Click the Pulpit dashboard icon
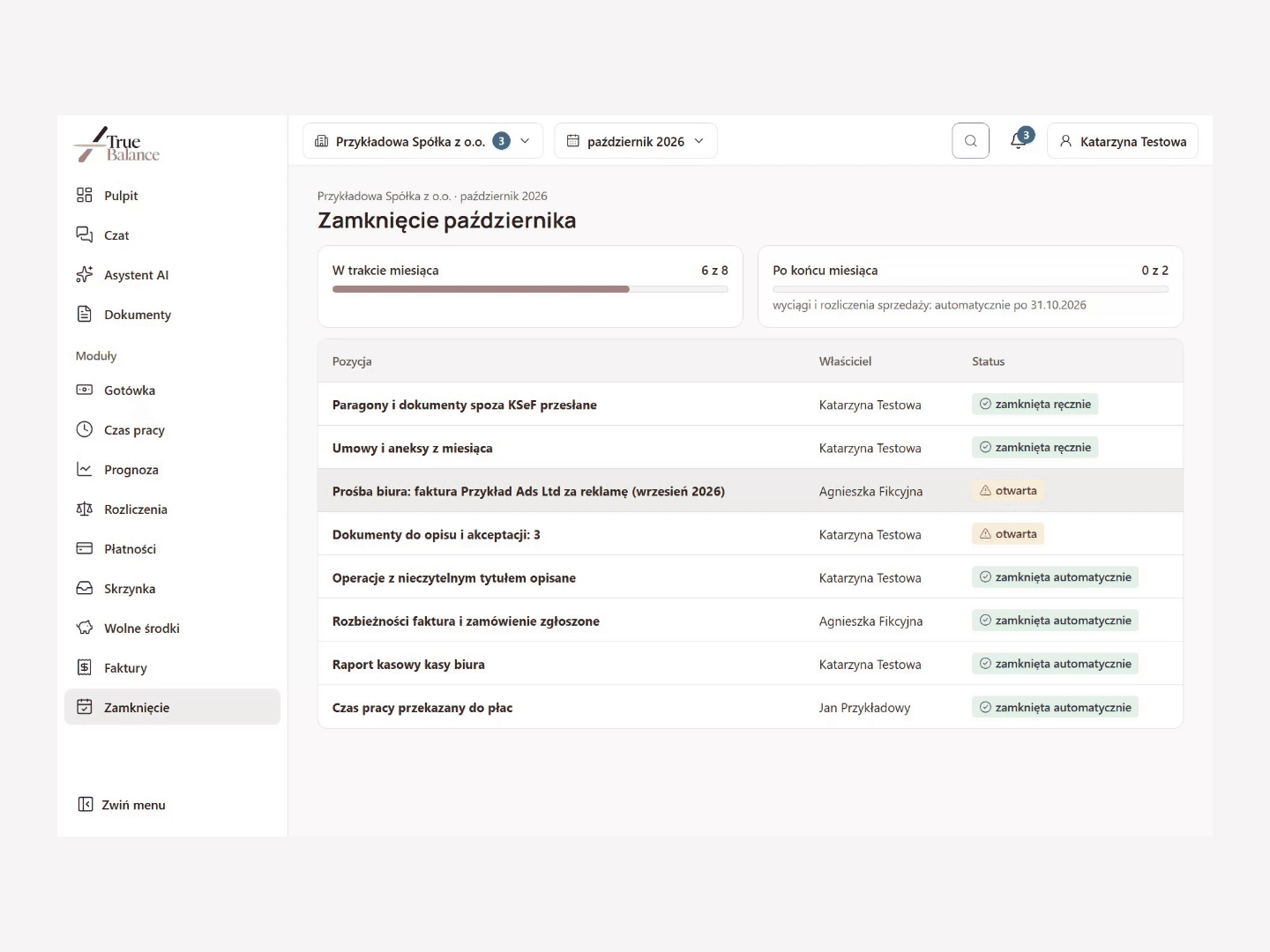 pyautogui.click(x=85, y=195)
